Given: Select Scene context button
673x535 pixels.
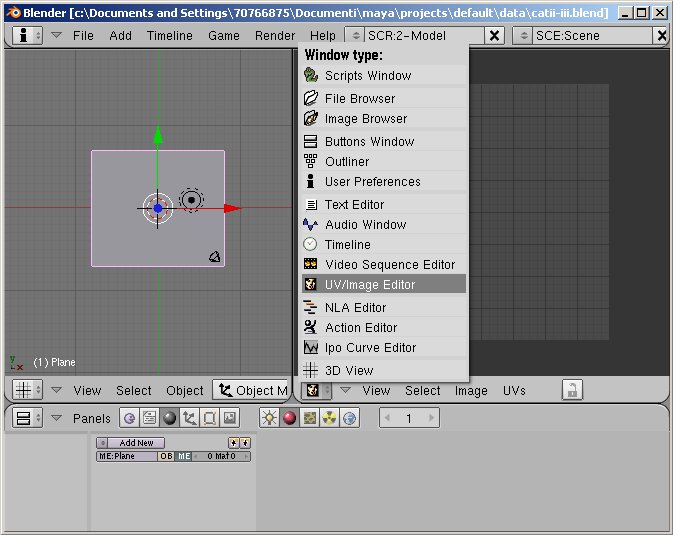Looking at the screenshot, I should click(x=230, y=418).
